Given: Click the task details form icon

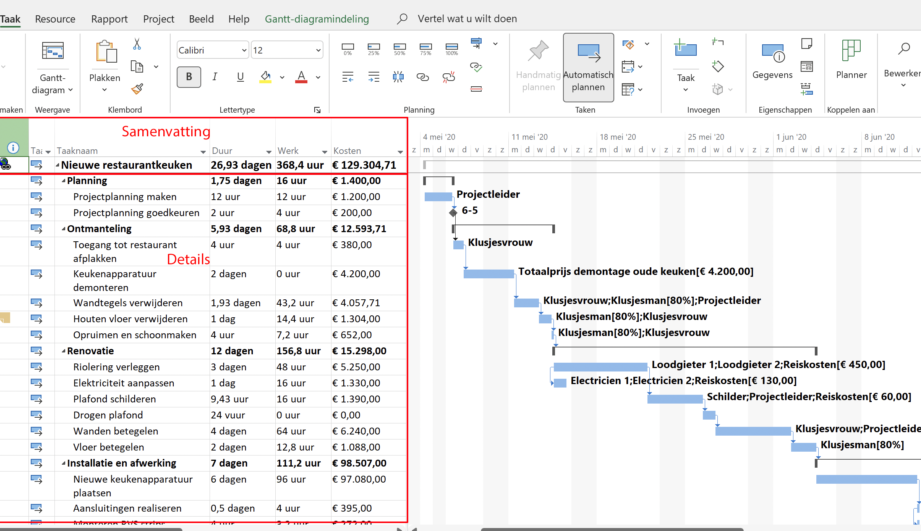Looking at the screenshot, I should pyautogui.click(x=806, y=66).
